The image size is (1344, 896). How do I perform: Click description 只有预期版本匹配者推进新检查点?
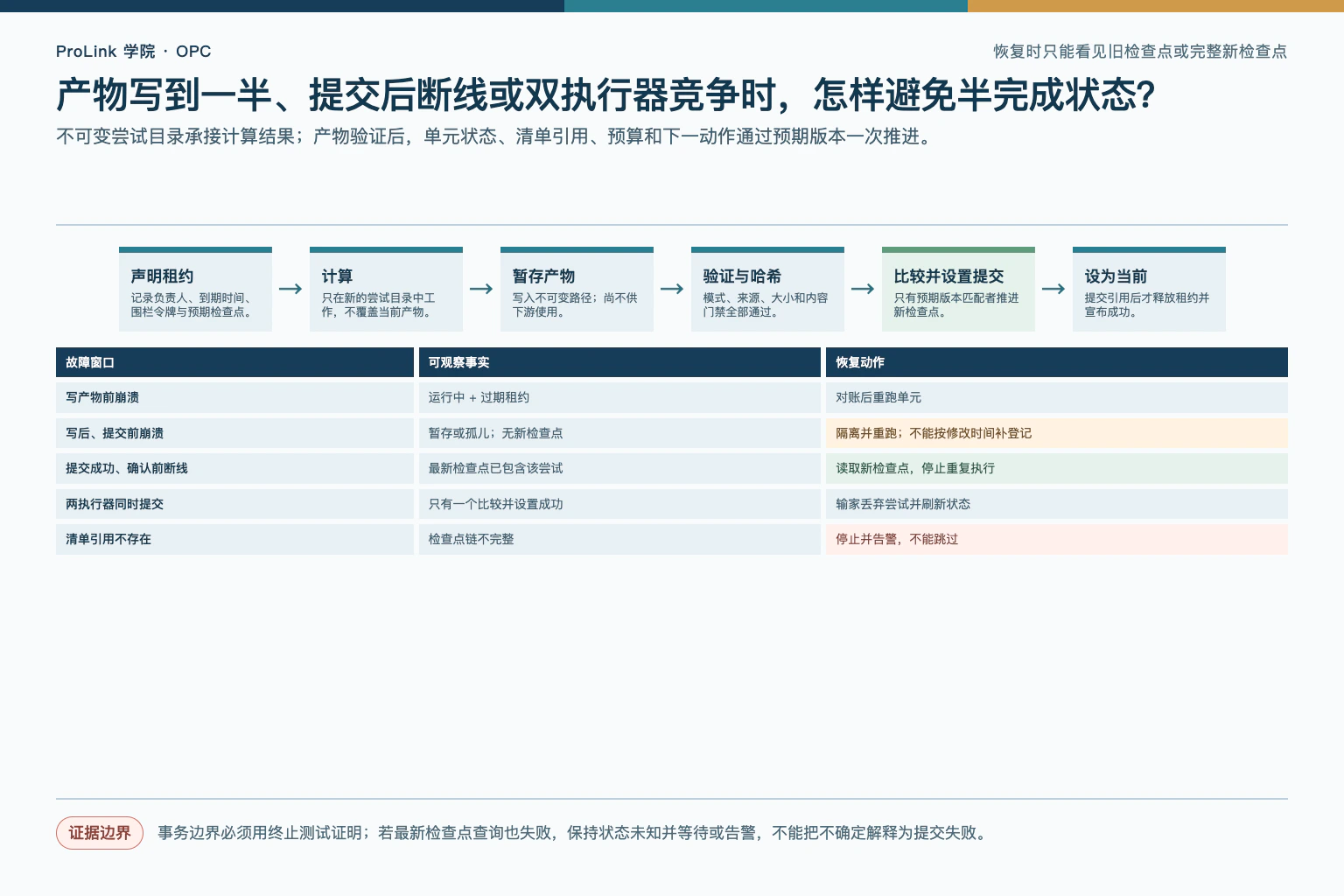click(x=956, y=304)
